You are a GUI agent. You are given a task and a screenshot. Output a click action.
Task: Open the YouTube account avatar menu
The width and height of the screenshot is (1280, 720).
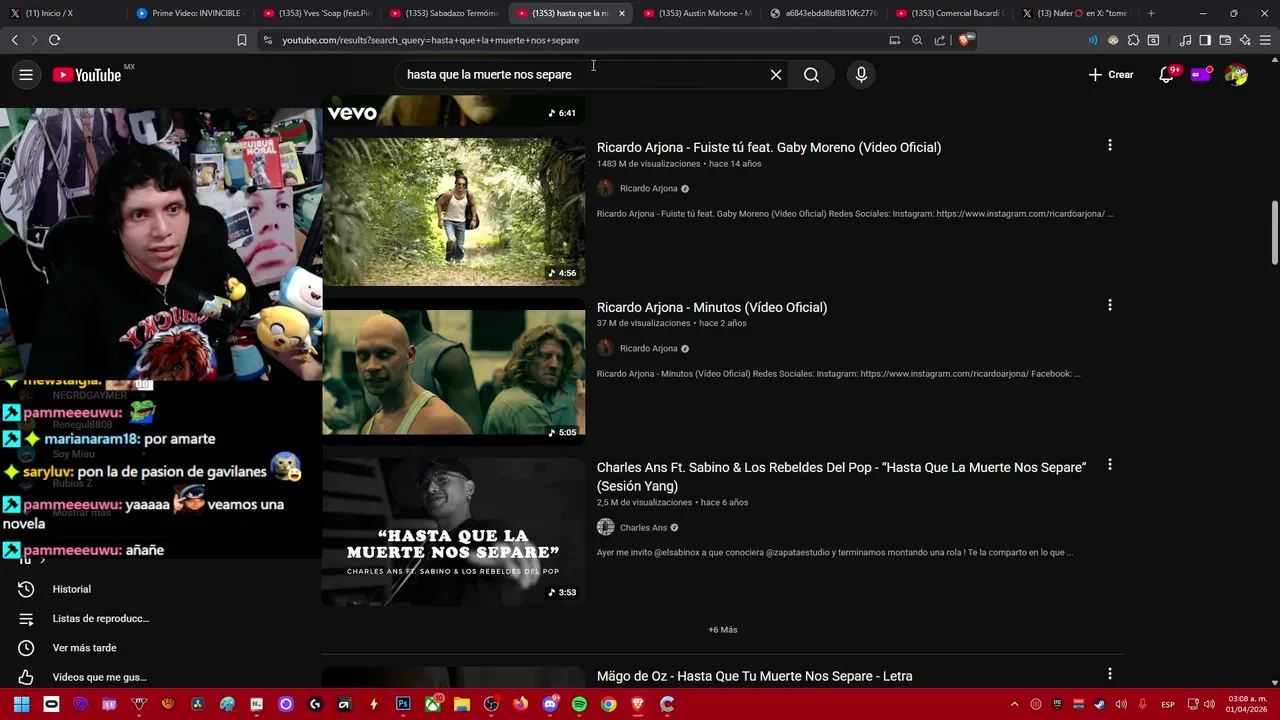coord(1236,75)
